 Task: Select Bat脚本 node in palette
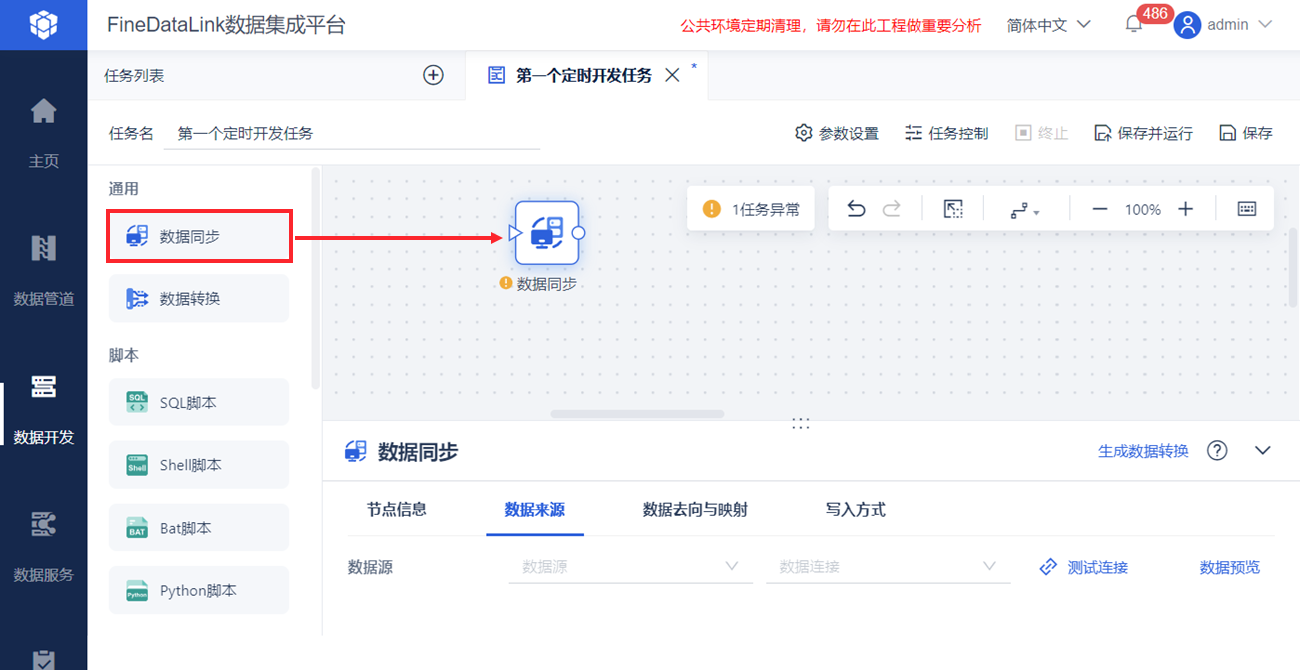click(199, 528)
